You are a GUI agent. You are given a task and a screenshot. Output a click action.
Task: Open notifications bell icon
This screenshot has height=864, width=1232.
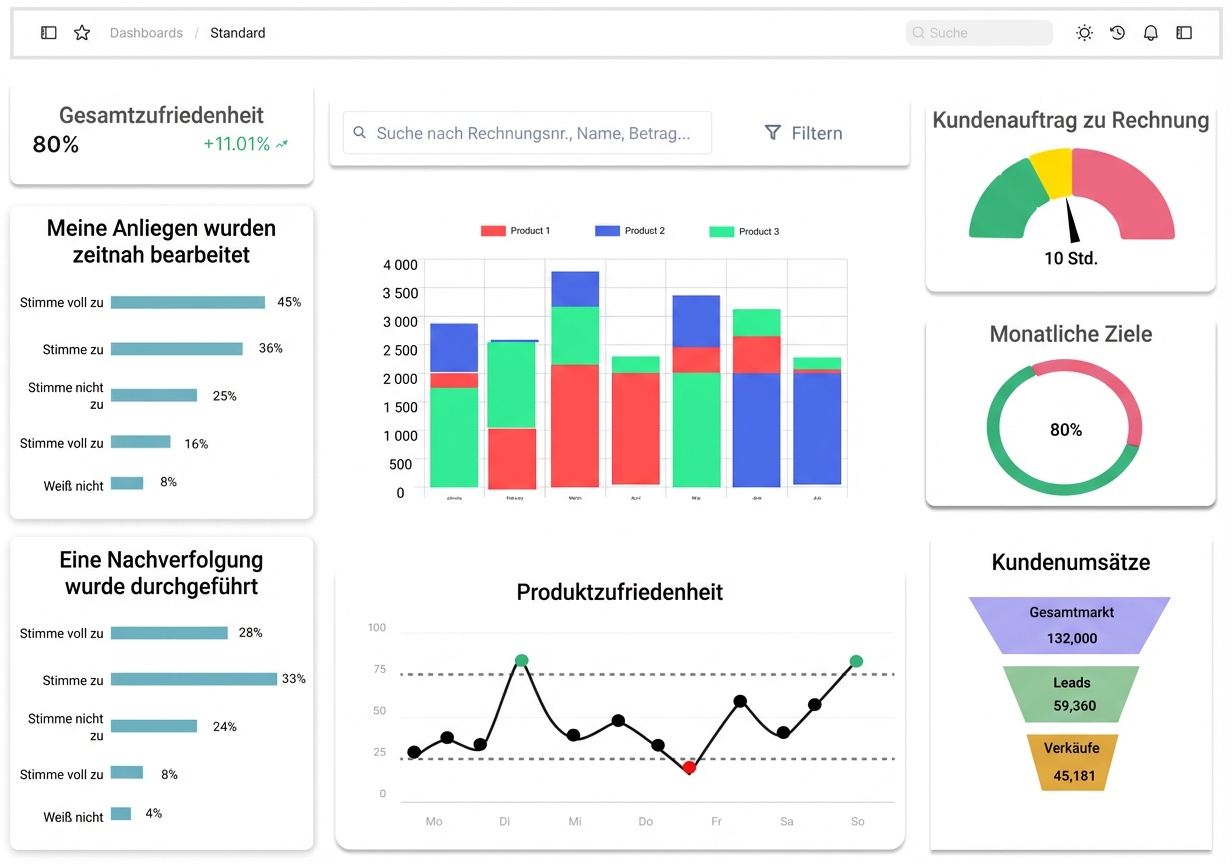[x=1151, y=33]
